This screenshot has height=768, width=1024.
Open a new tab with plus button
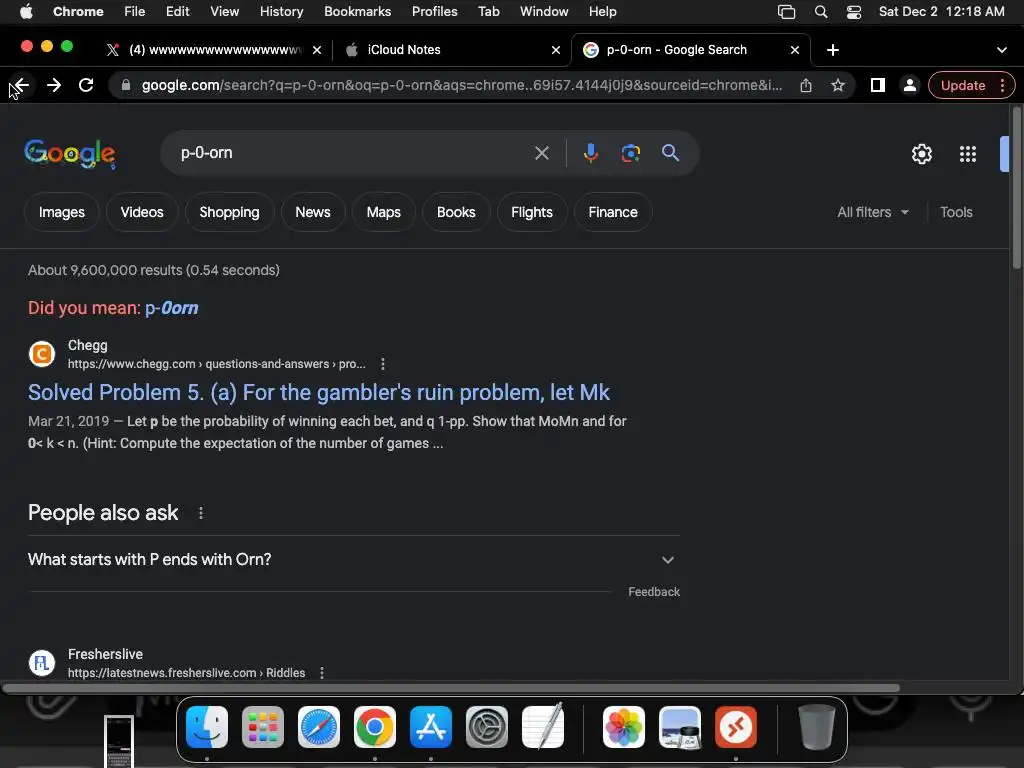pos(833,50)
